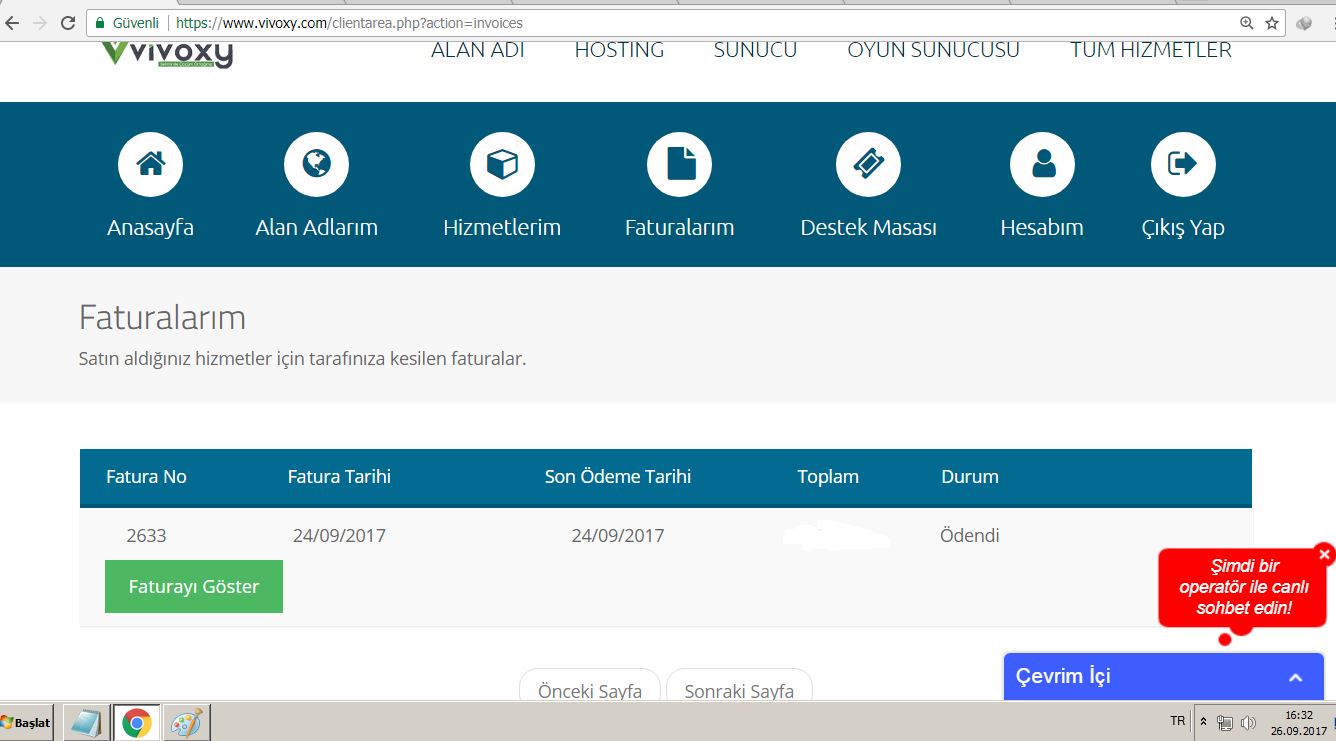Open the TÜM HİZMETLER menu
The height and width of the screenshot is (741, 1336).
[1151, 50]
